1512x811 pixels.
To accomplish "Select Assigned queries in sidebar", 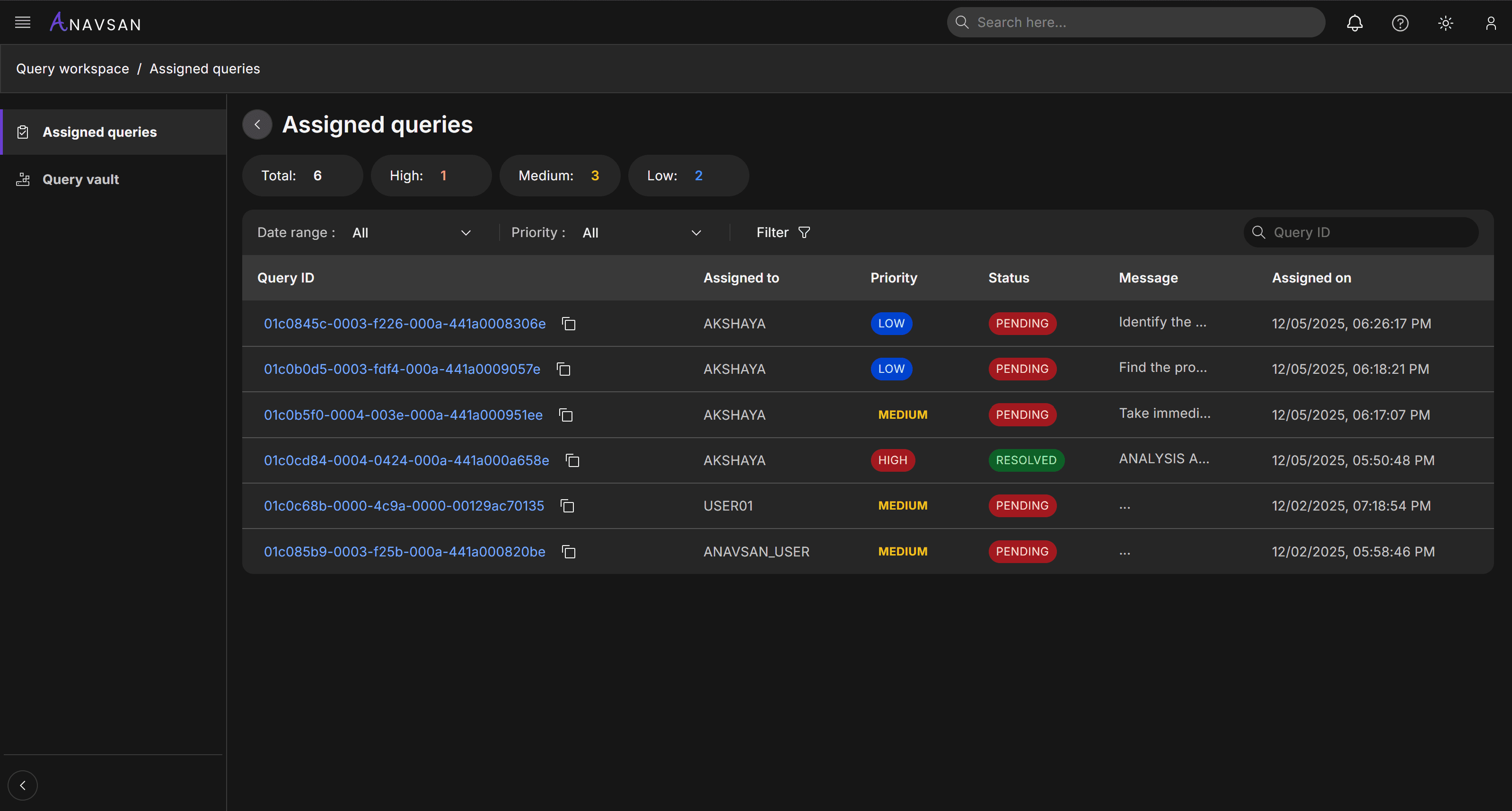I will coord(99,132).
